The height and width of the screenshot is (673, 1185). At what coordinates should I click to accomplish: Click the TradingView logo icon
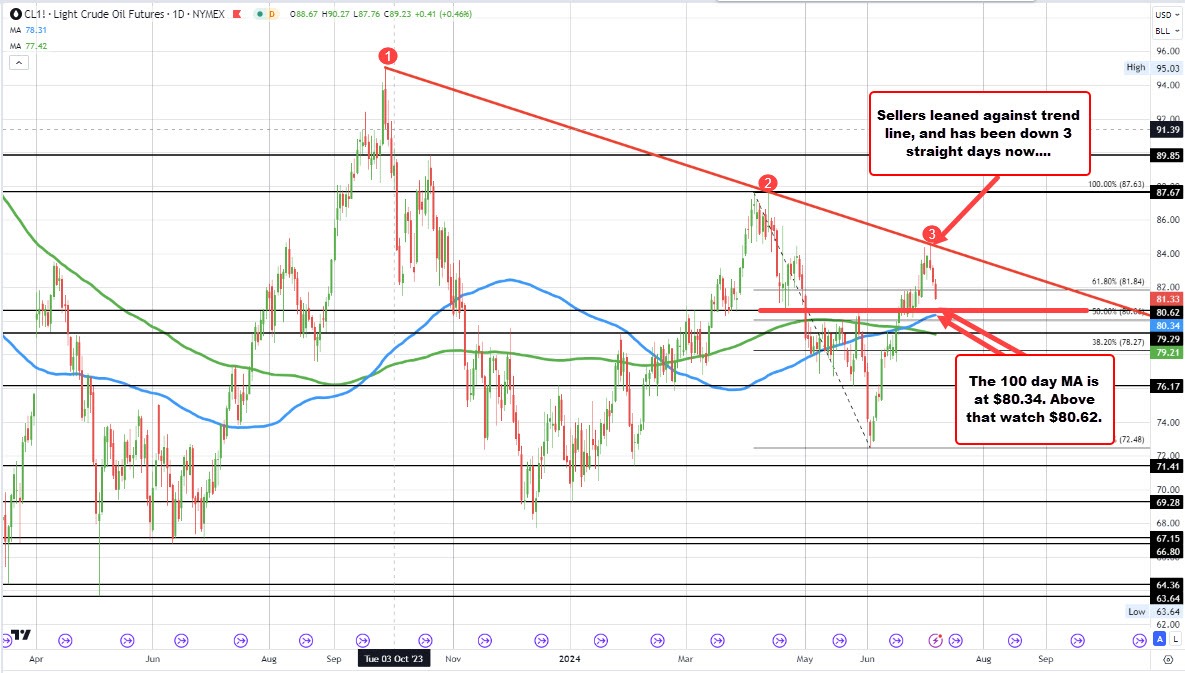20,634
